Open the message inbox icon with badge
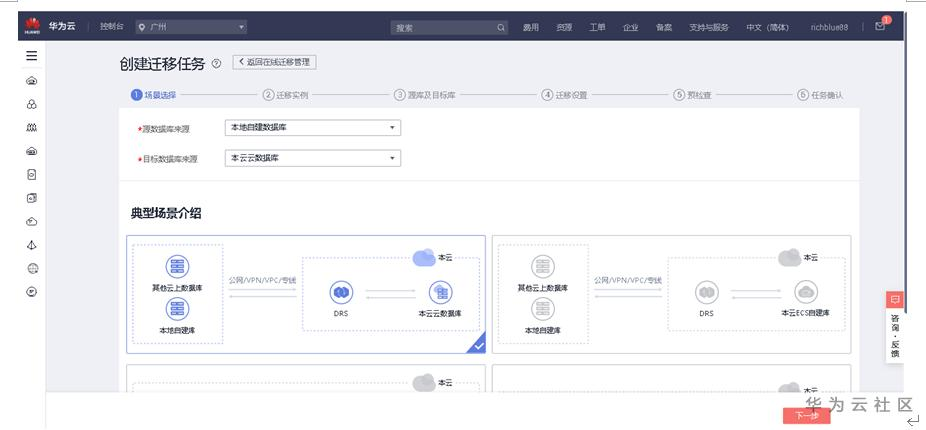This screenshot has width=926, height=430. tap(880, 25)
